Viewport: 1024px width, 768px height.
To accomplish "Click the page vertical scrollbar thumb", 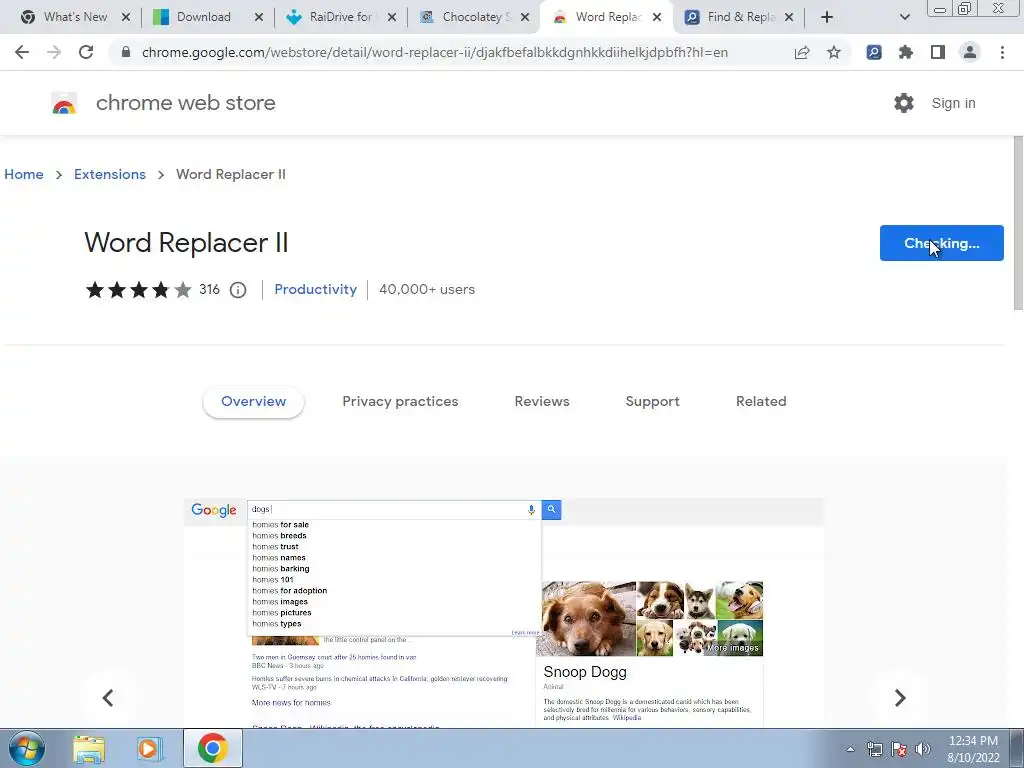I will pos(1018,222).
